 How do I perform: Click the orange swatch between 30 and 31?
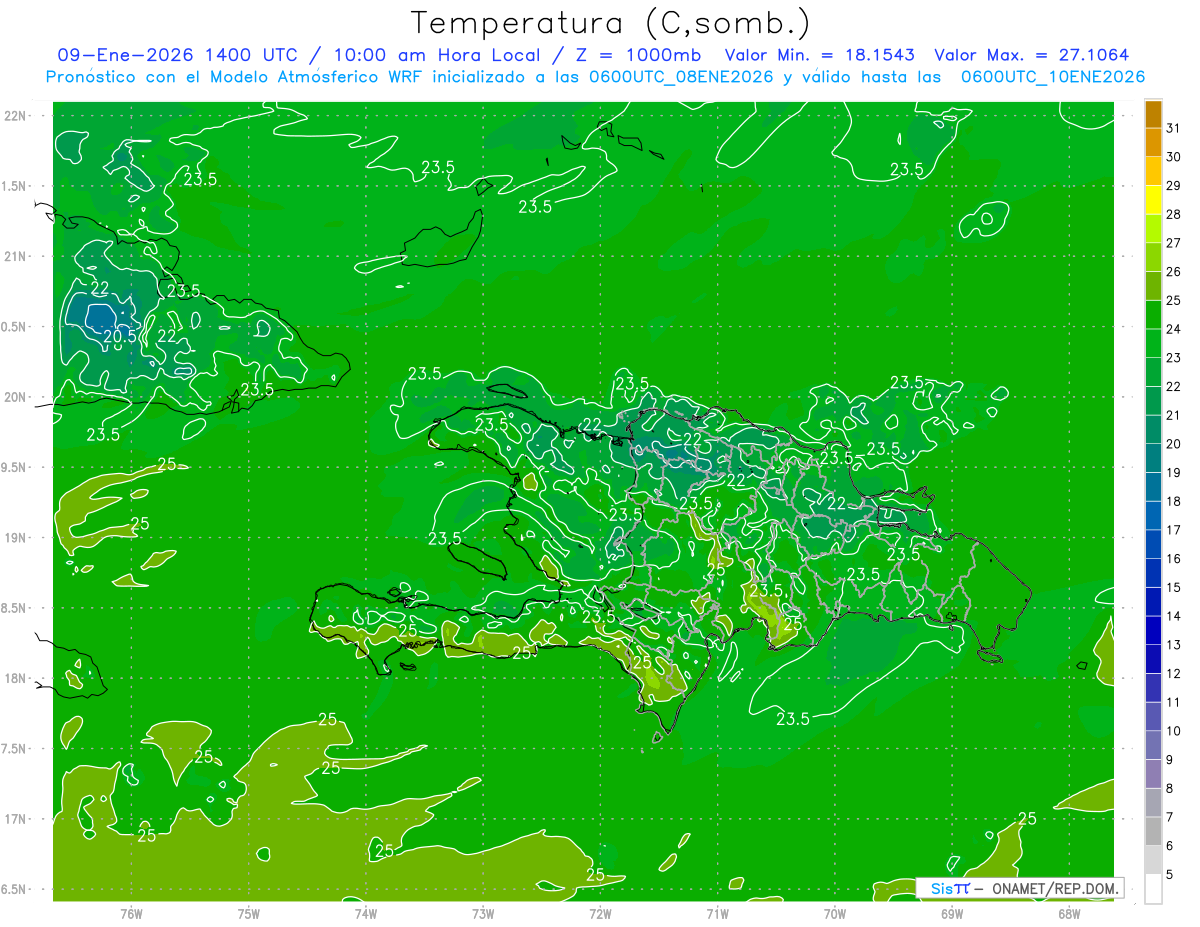click(x=1153, y=142)
